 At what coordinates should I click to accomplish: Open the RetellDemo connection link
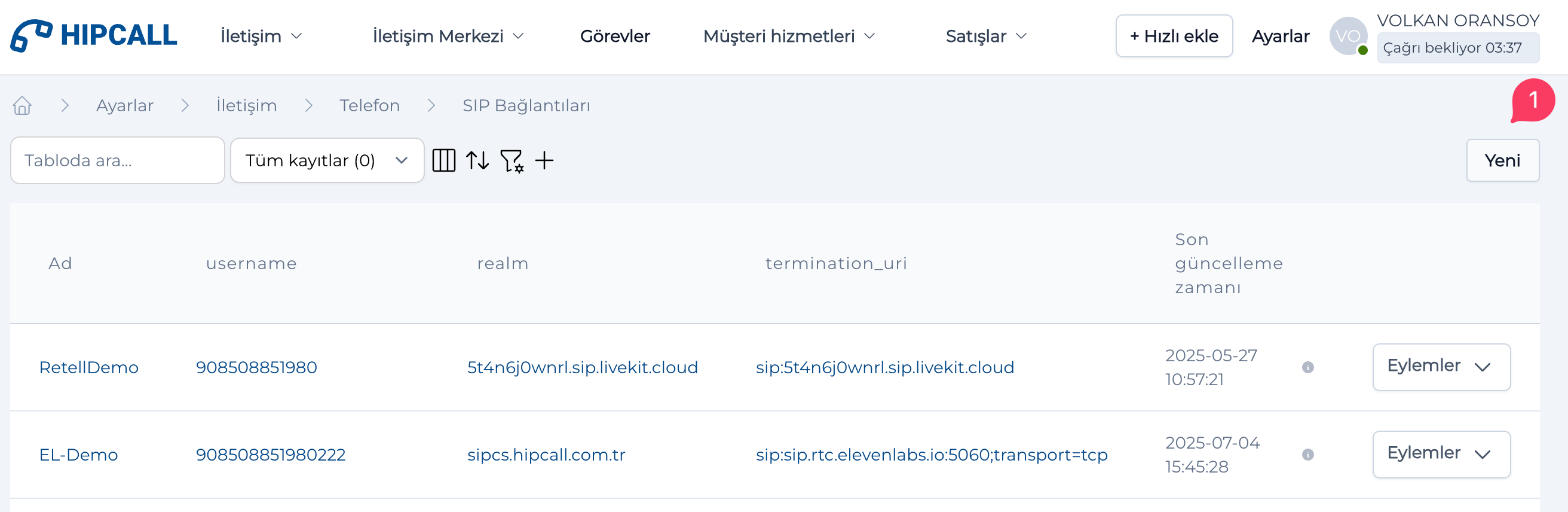point(89,367)
